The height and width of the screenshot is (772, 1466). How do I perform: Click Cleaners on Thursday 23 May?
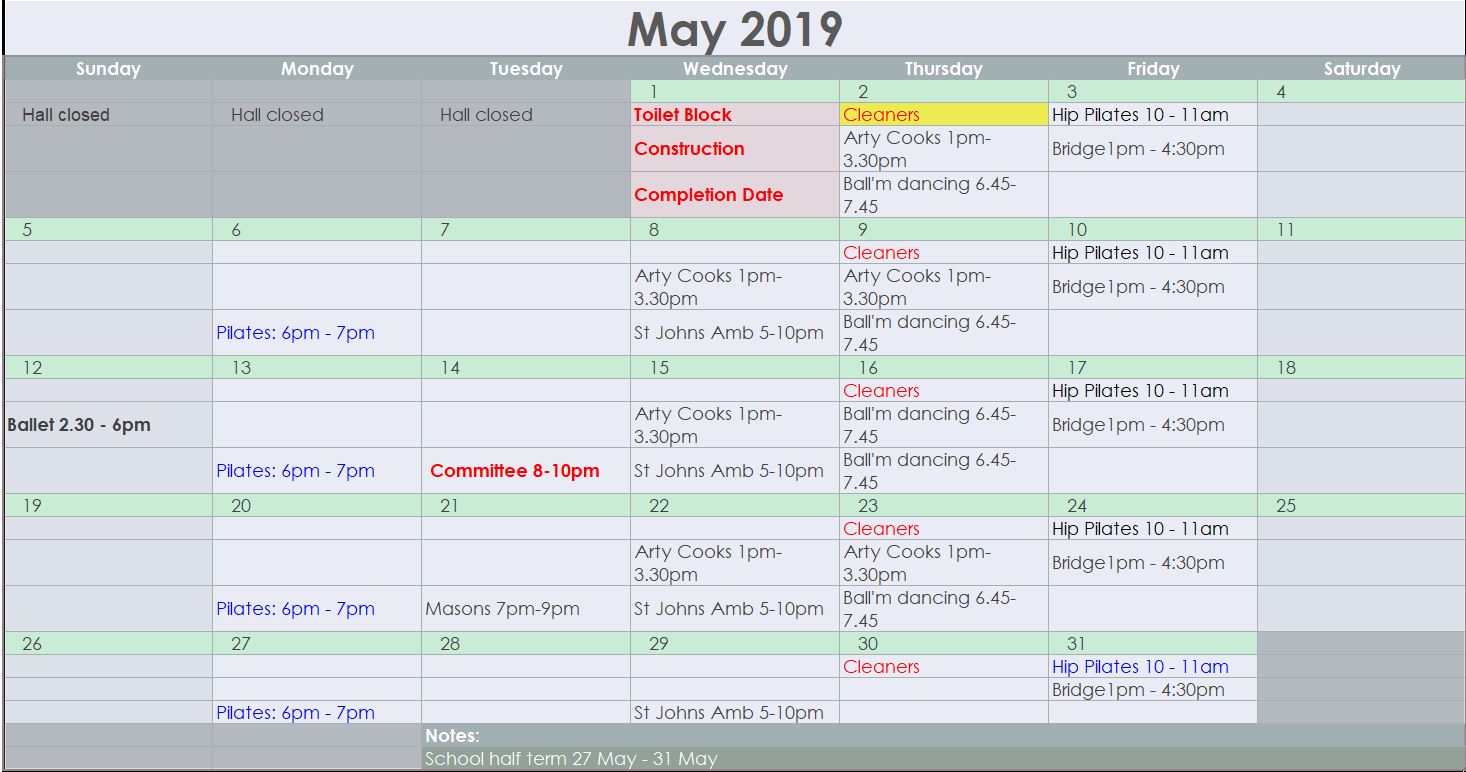(881, 529)
